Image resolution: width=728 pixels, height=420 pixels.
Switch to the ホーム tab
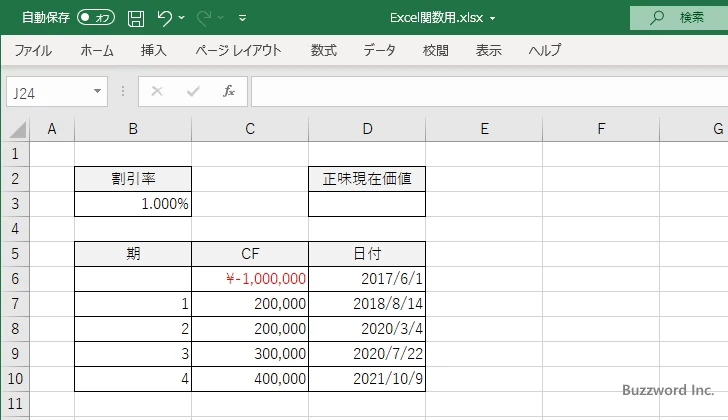pos(97,50)
